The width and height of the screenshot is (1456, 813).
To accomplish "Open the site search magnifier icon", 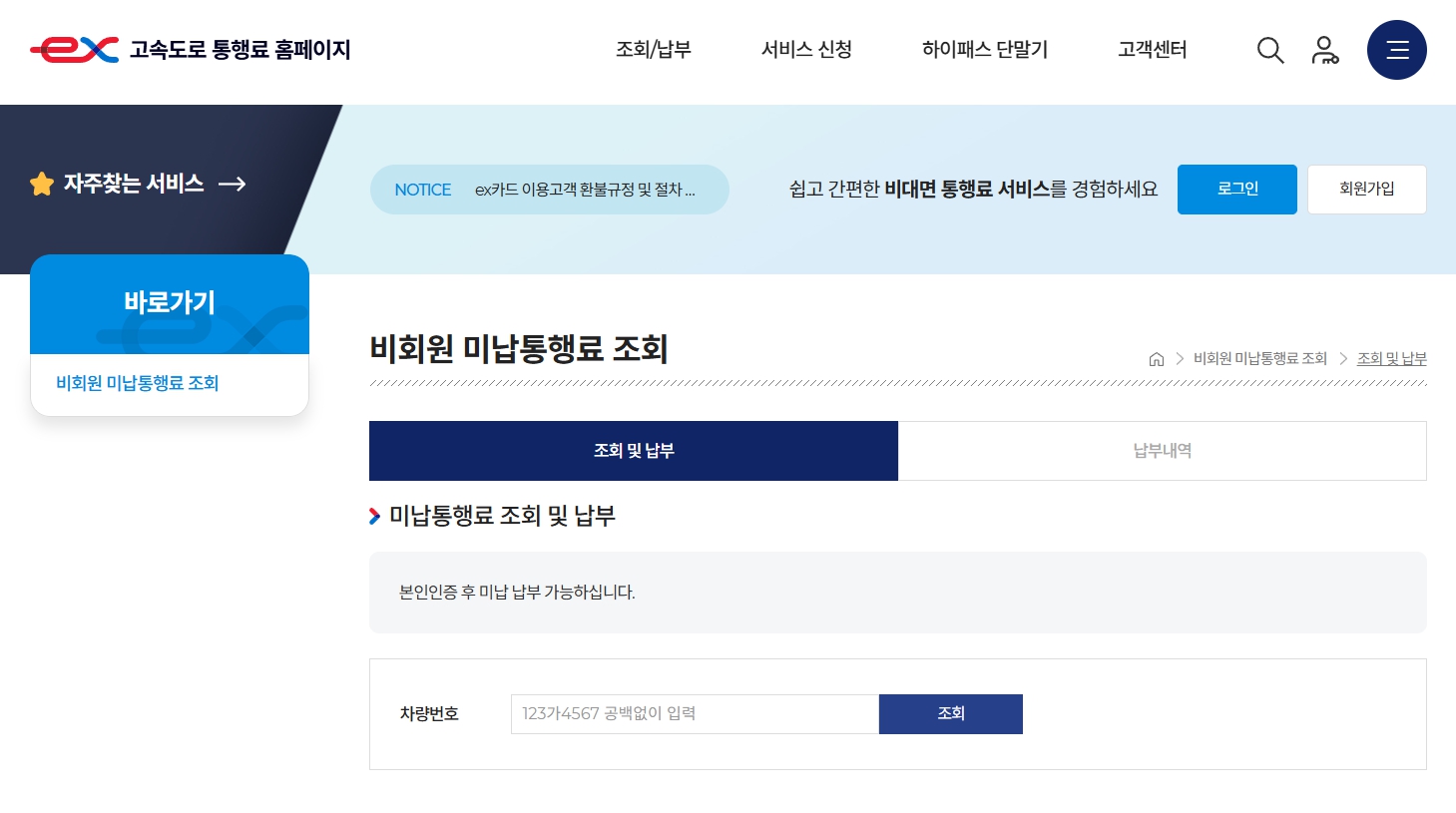I will (x=1269, y=50).
